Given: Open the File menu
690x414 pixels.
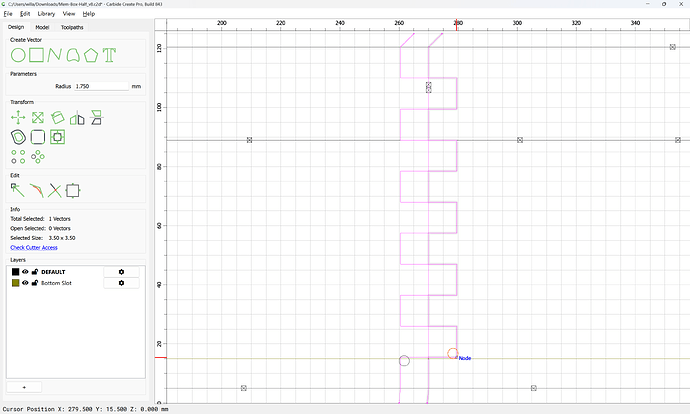Looking at the screenshot, I should click(x=8, y=14).
